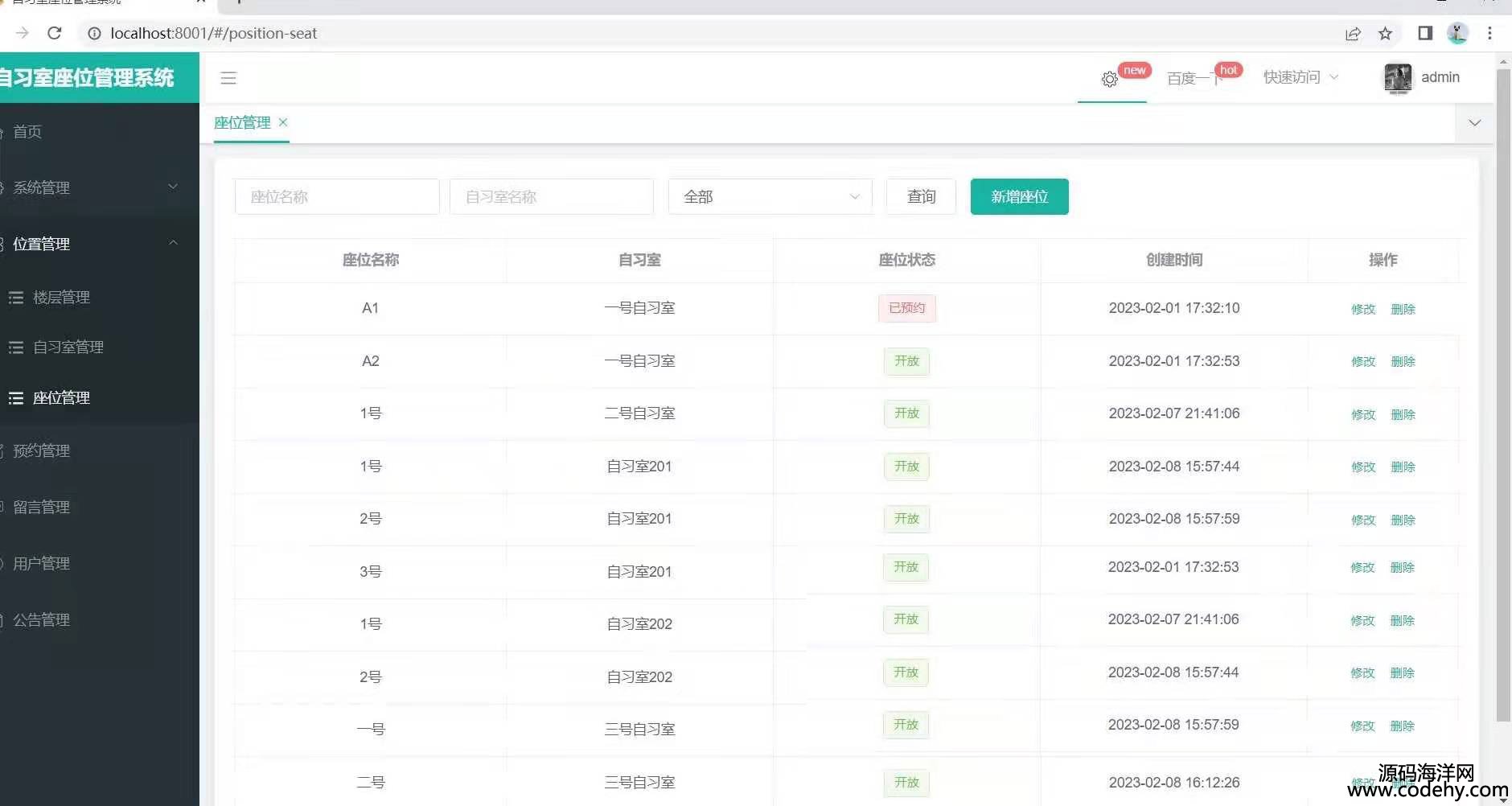Screen dimensions: 1512x806
Task: Click the 开放 status tag for A2
Action: point(907,361)
